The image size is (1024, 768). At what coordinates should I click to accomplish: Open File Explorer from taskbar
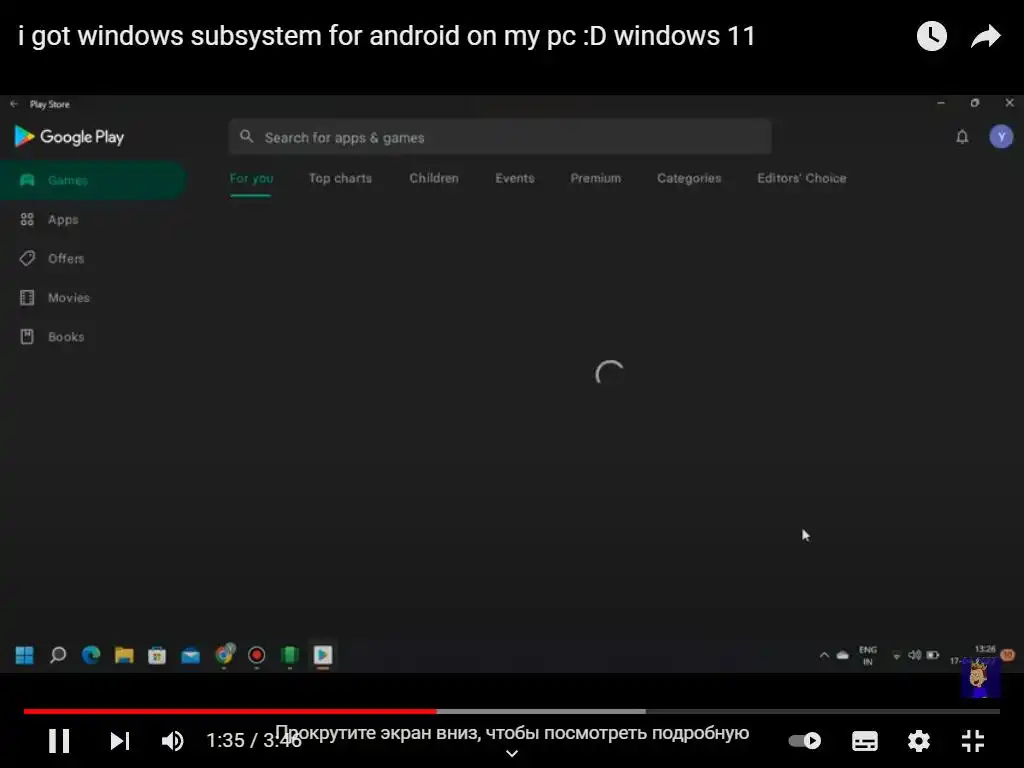point(124,654)
